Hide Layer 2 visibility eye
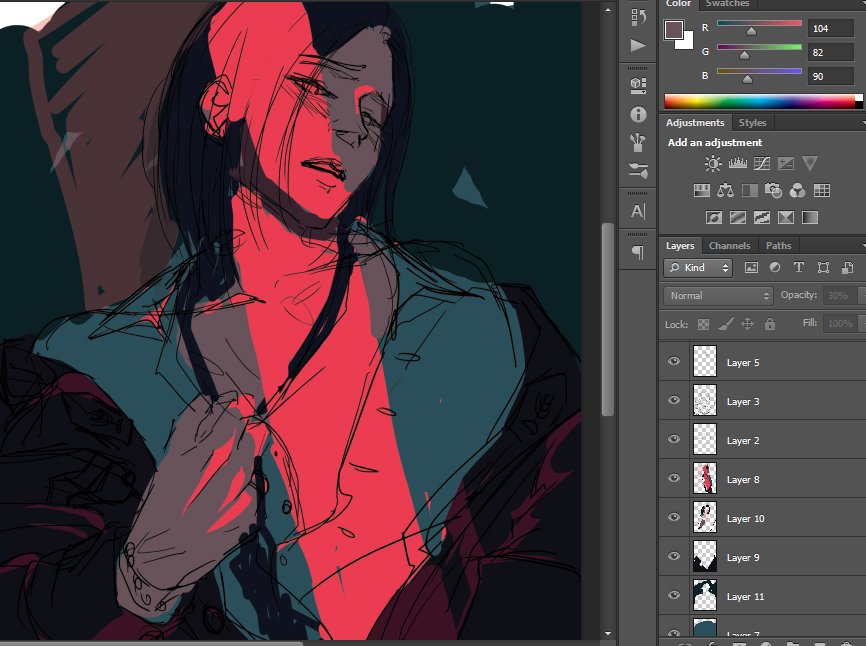Image resolution: width=866 pixels, height=646 pixels. 674,439
